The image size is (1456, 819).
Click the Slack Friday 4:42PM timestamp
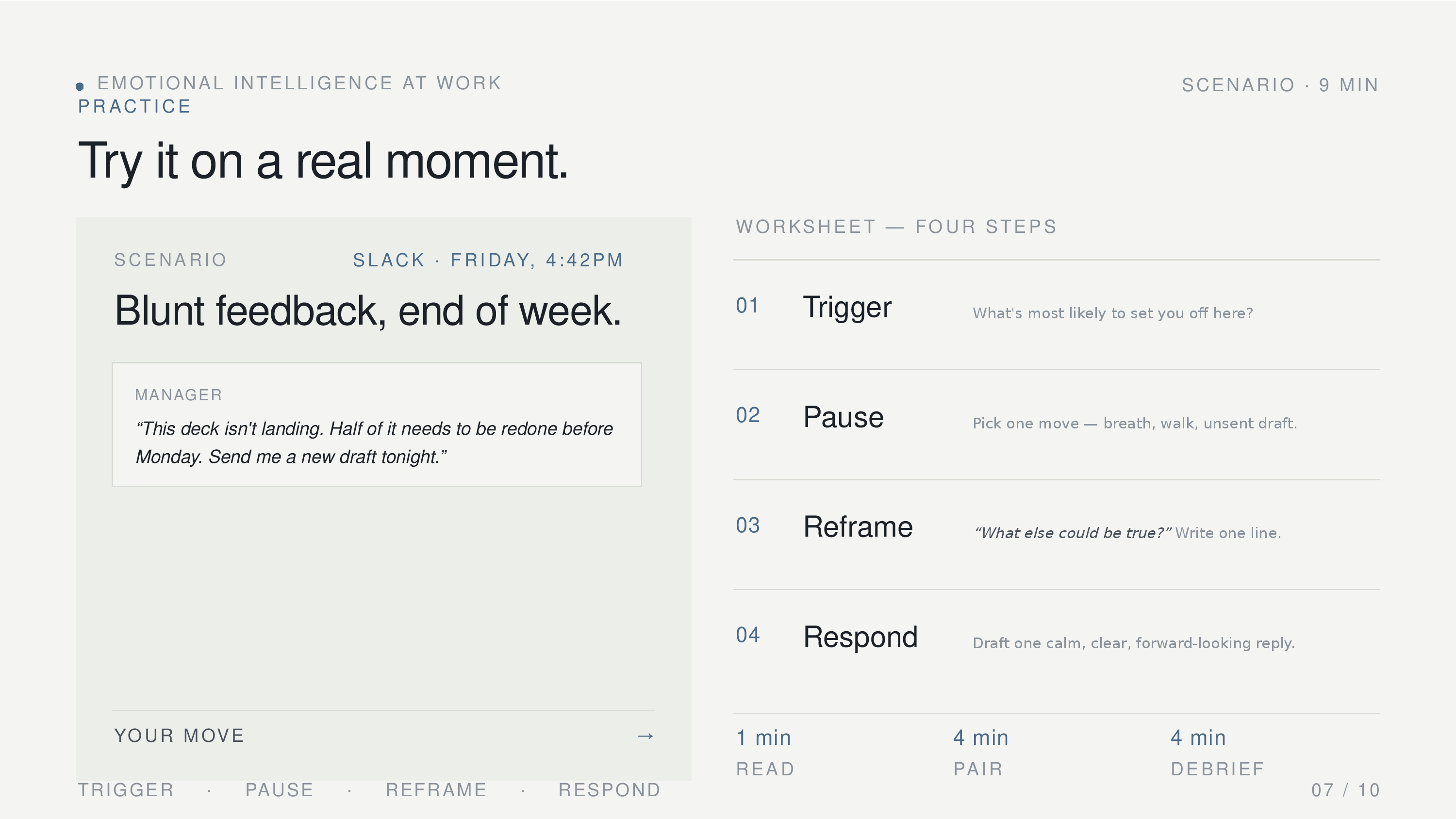coord(488,260)
